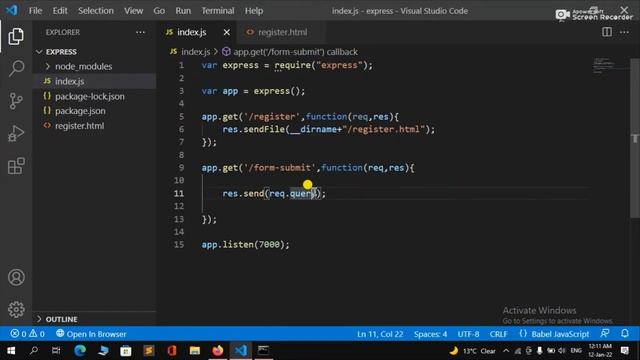The height and width of the screenshot is (360, 640).
Task: Open package.json in the explorer
Action: 80,111
